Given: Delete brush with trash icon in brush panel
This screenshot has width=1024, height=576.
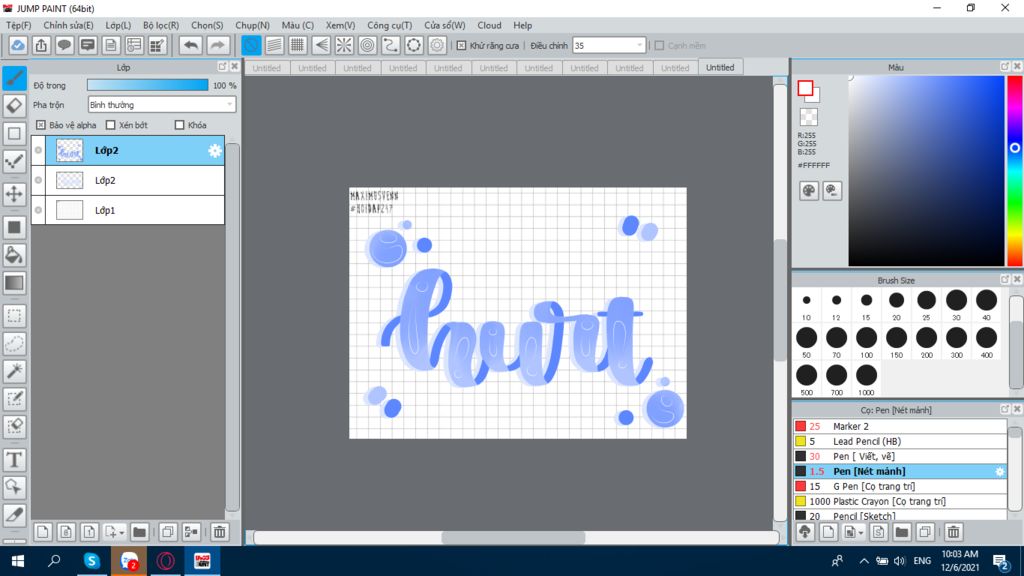Looking at the screenshot, I should coord(953,532).
